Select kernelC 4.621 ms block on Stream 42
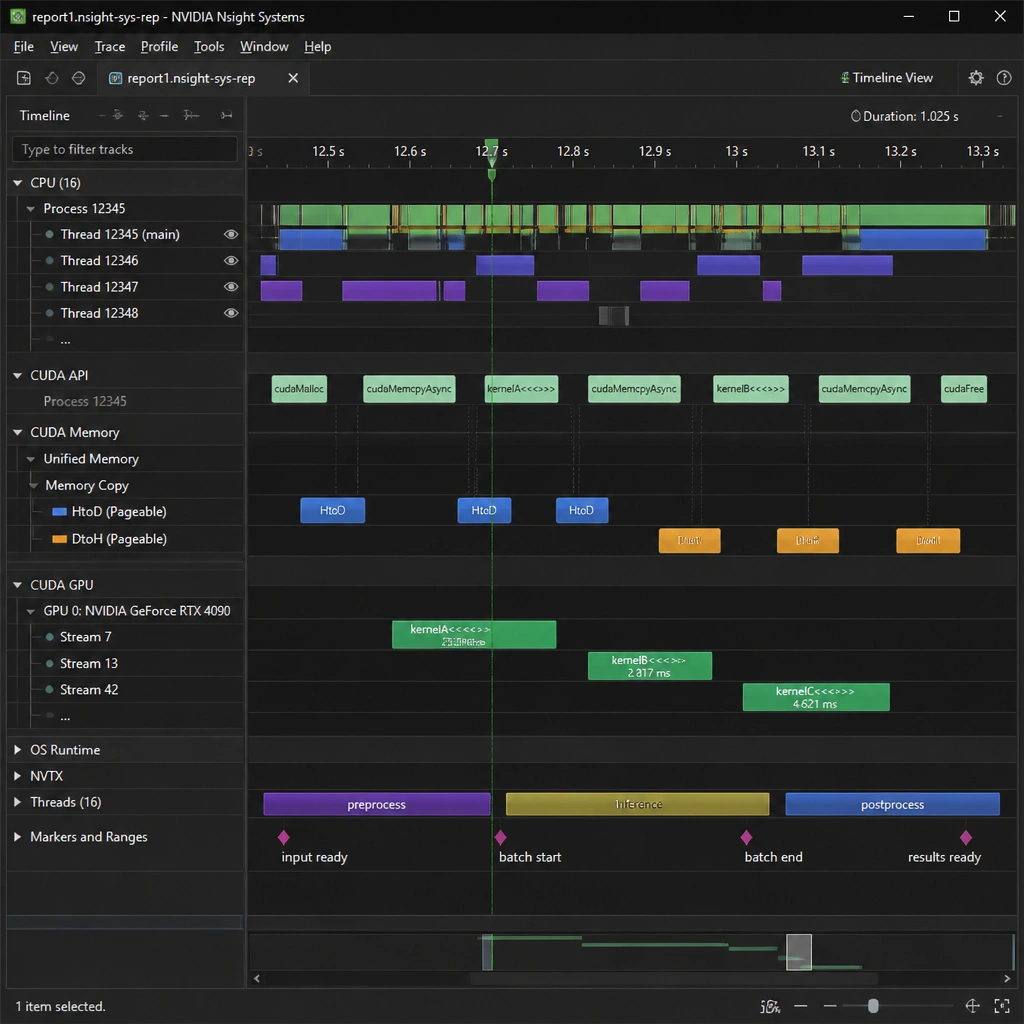The width and height of the screenshot is (1024, 1024). pyautogui.click(x=816, y=697)
